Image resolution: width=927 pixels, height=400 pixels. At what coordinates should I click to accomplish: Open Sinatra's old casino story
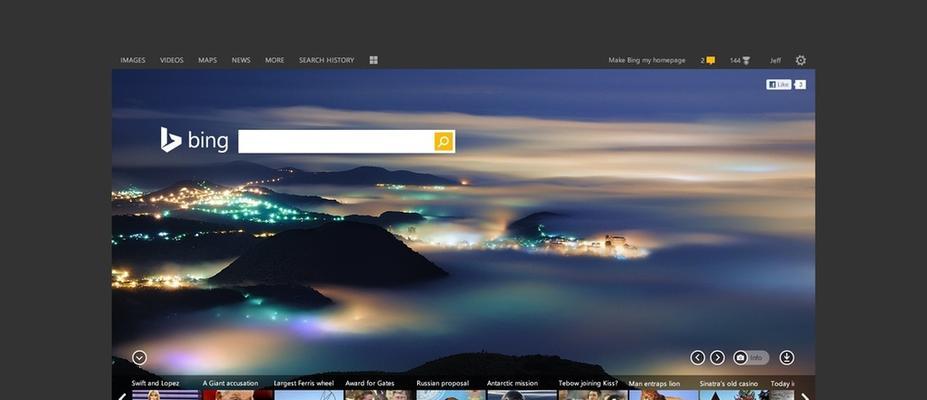pyautogui.click(x=734, y=389)
